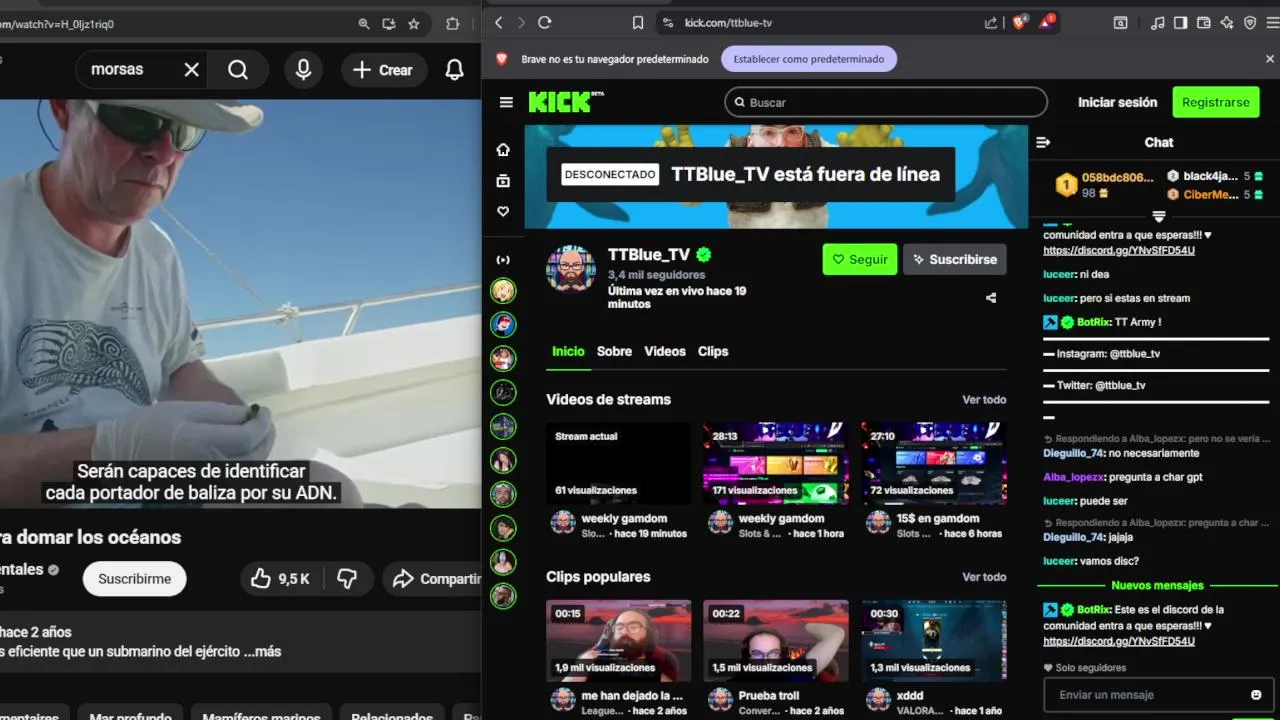This screenshot has height=720, width=1280.
Task: Switch to the Clips tab
Action: pyautogui.click(x=713, y=351)
